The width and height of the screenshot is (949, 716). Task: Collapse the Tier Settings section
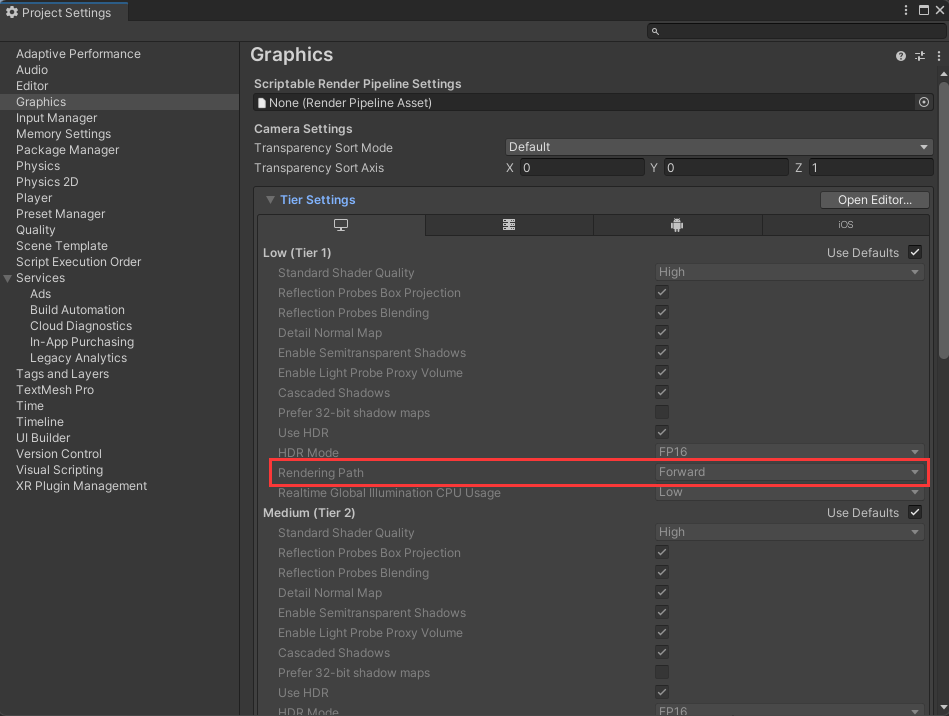click(270, 200)
